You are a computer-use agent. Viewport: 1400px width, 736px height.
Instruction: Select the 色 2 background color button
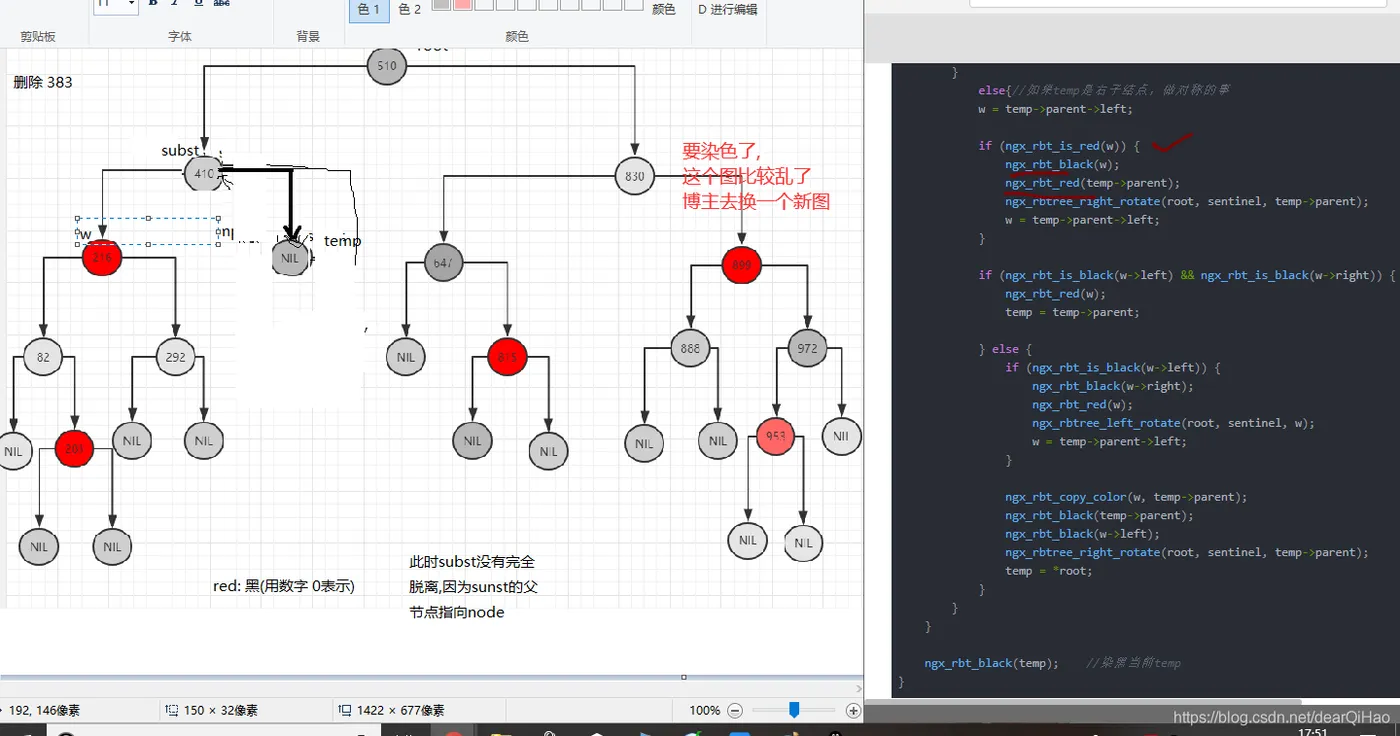(410, 9)
